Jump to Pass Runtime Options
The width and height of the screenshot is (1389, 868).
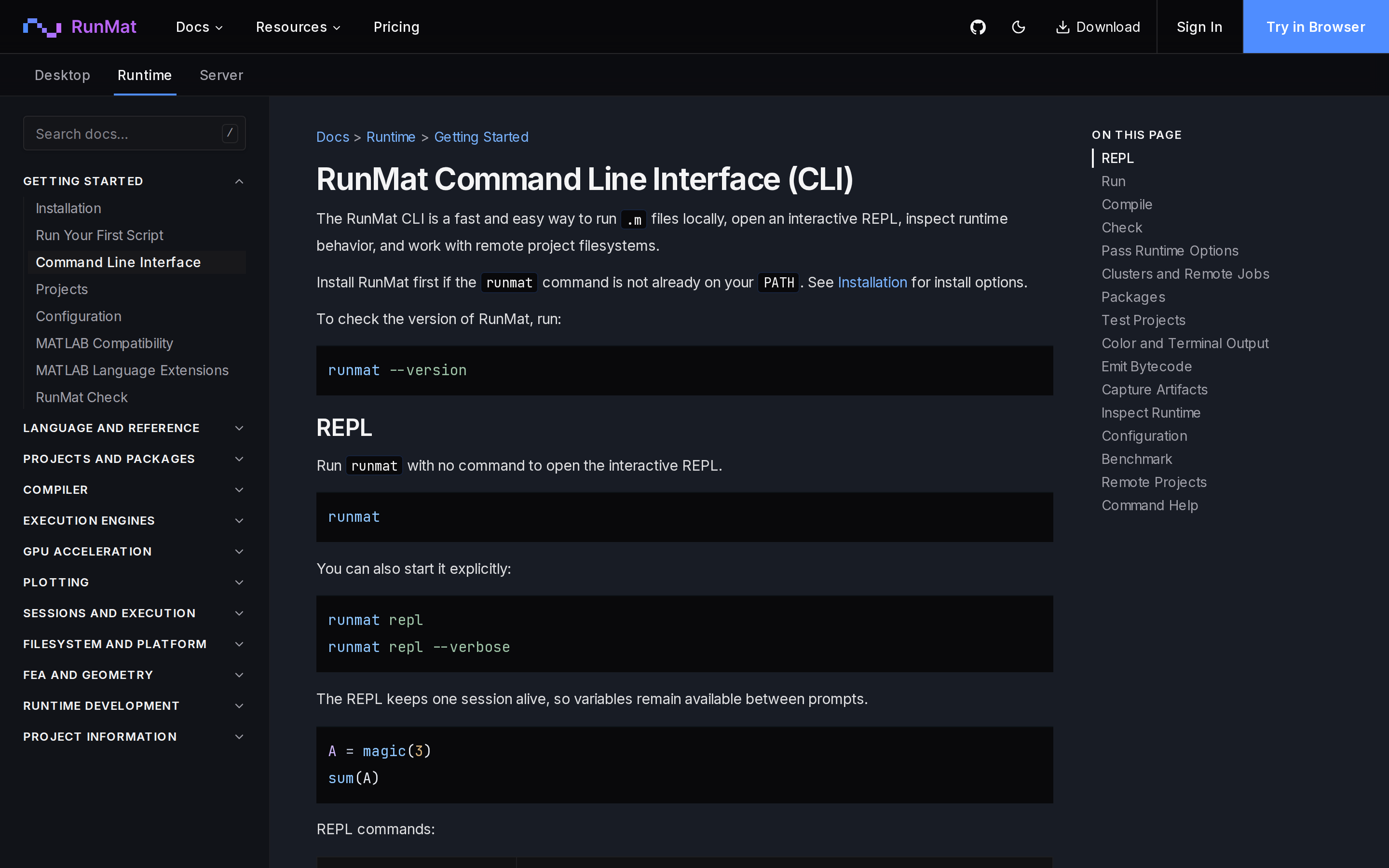[1170, 251]
